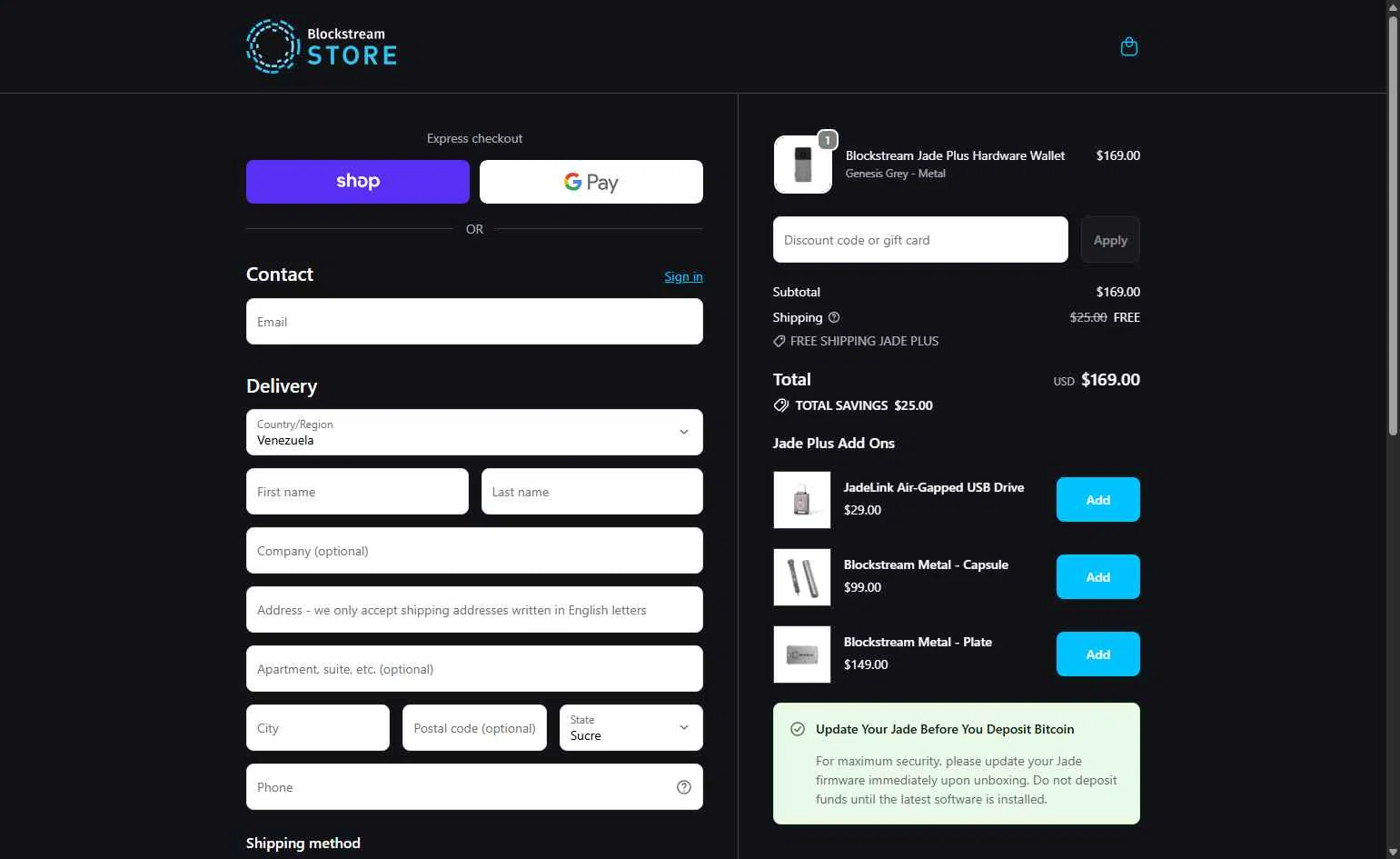Add Blockstream Metal Capsule to order
The width and height of the screenshot is (1400, 859).
coord(1098,577)
